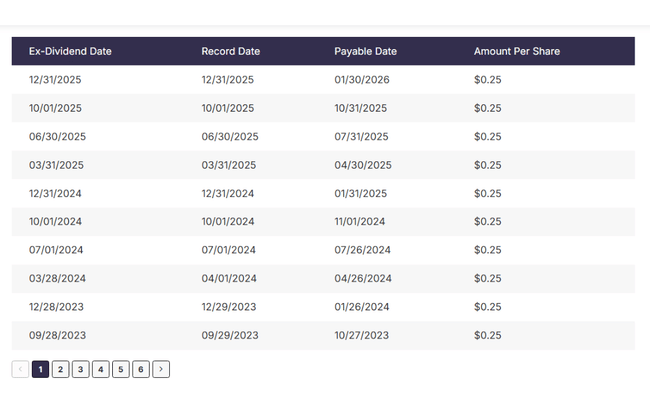Select record date 06/30/2025 cell
The image size is (650, 411).
pyautogui.click(x=230, y=137)
